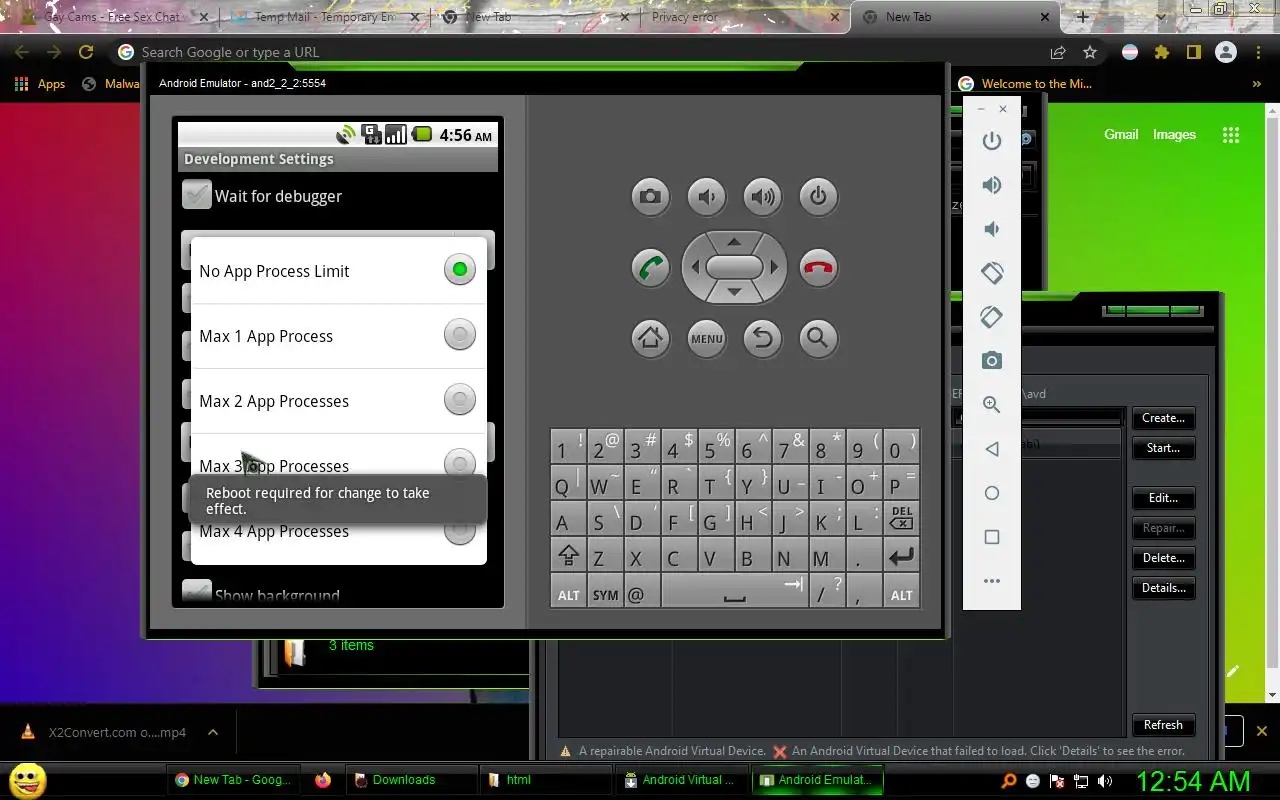1280x800 pixels.
Task: Click the red end call button
Action: [x=818, y=268]
